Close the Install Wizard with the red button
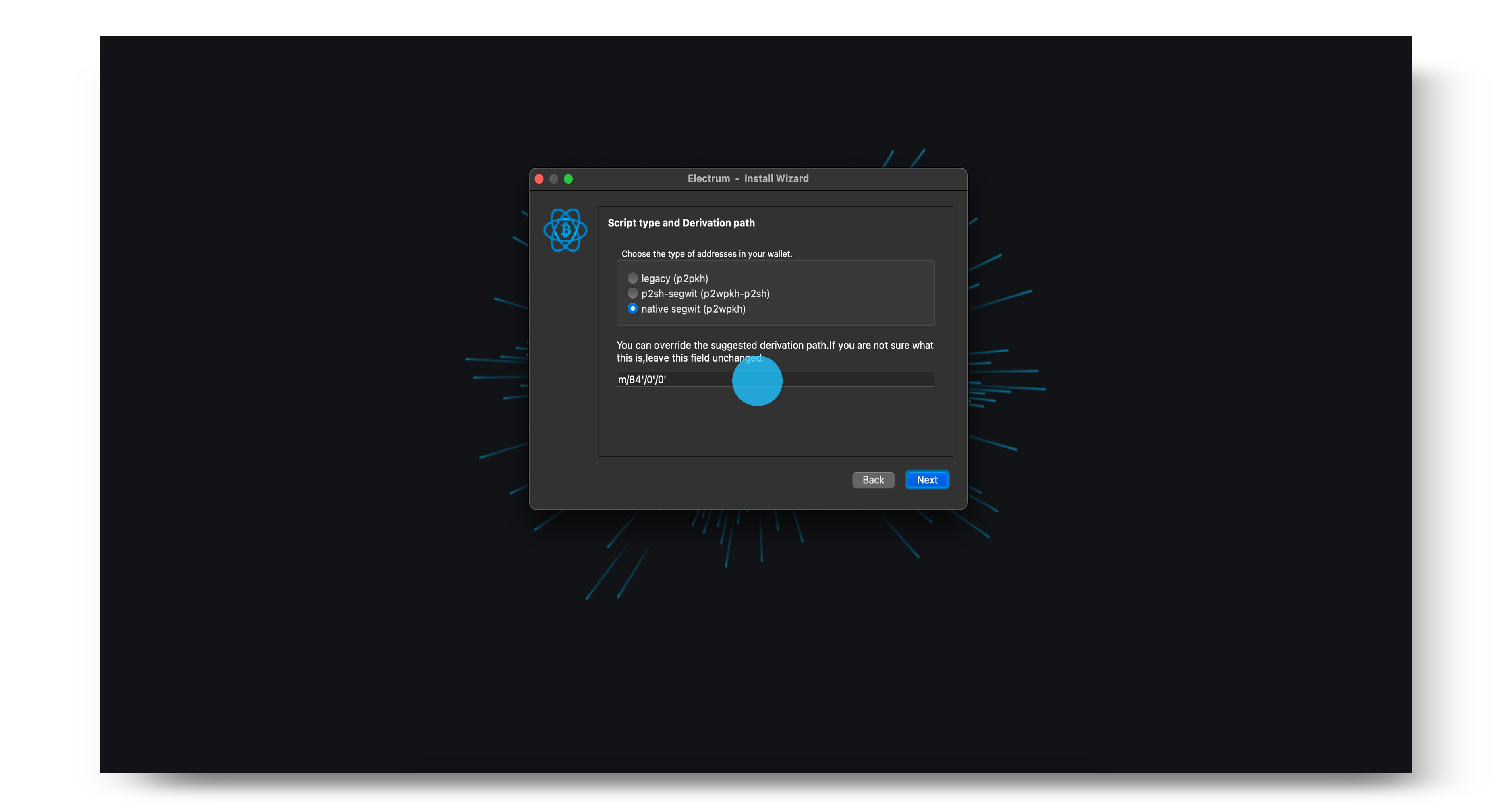Screen dimensions: 1508x812 pos(539,179)
